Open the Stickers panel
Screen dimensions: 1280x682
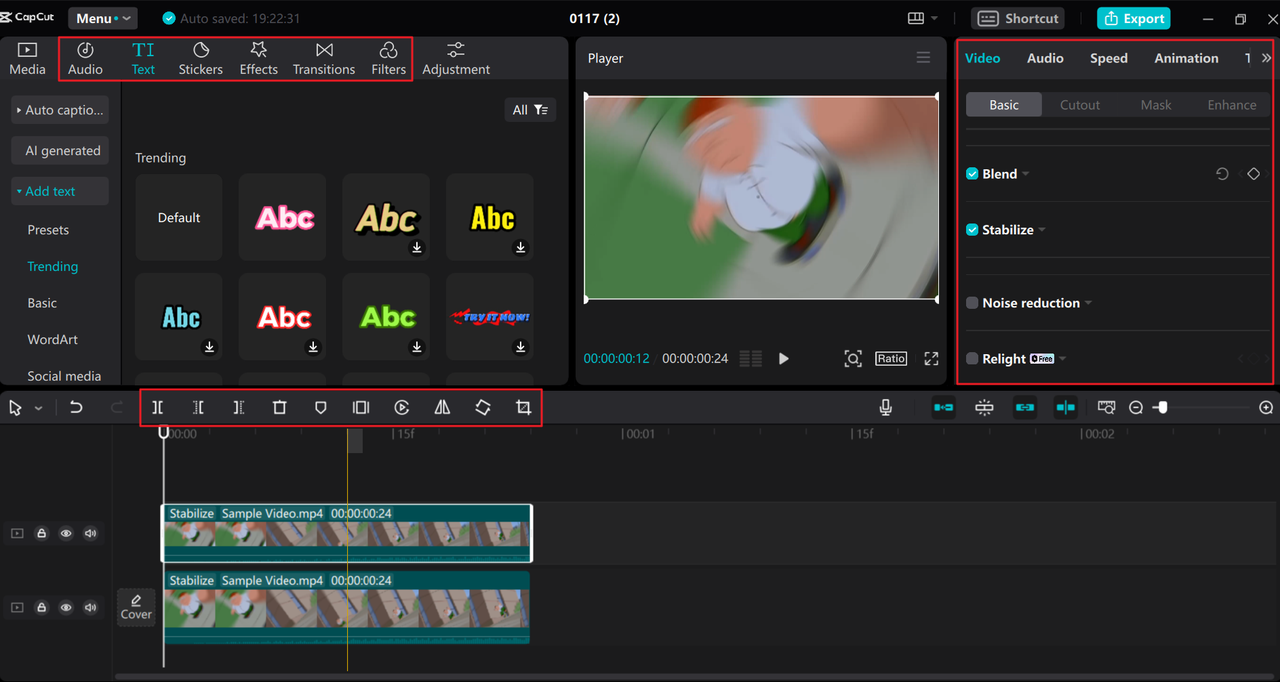[200, 58]
